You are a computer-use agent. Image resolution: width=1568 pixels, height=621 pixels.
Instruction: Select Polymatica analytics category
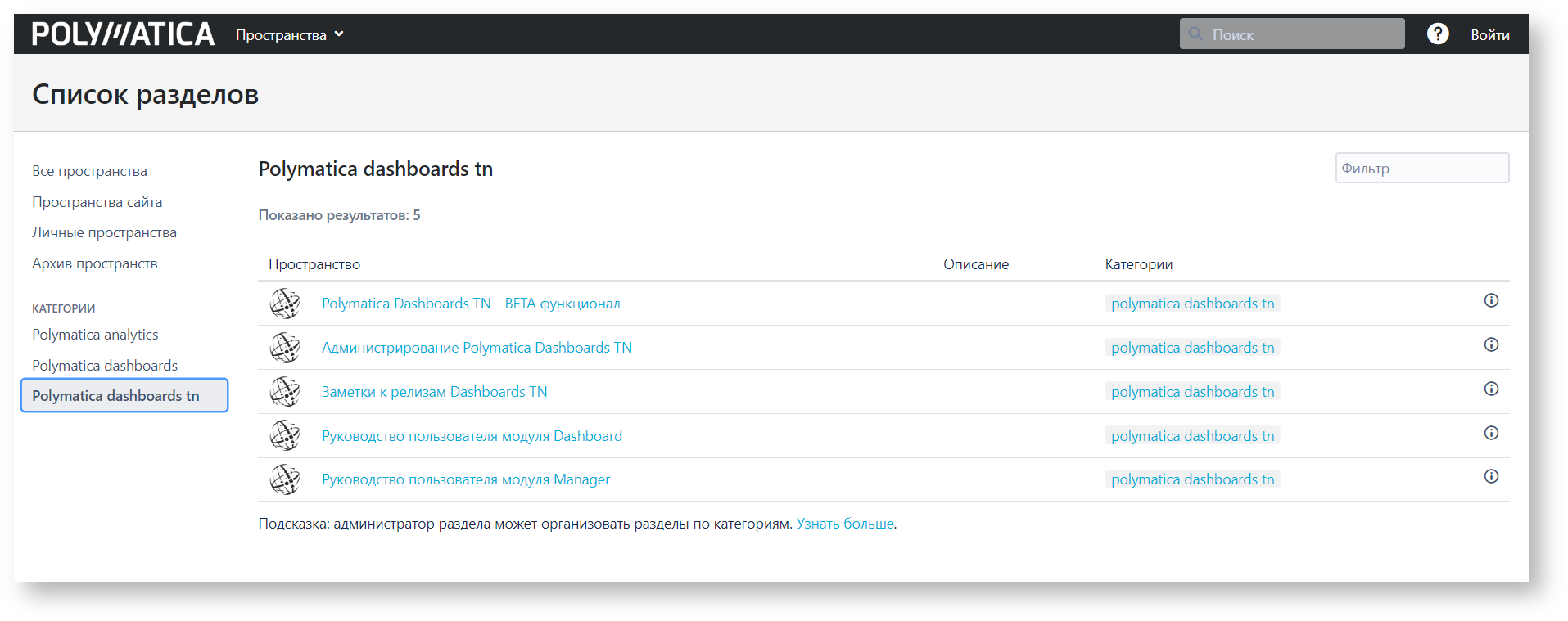[x=95, y=335]
